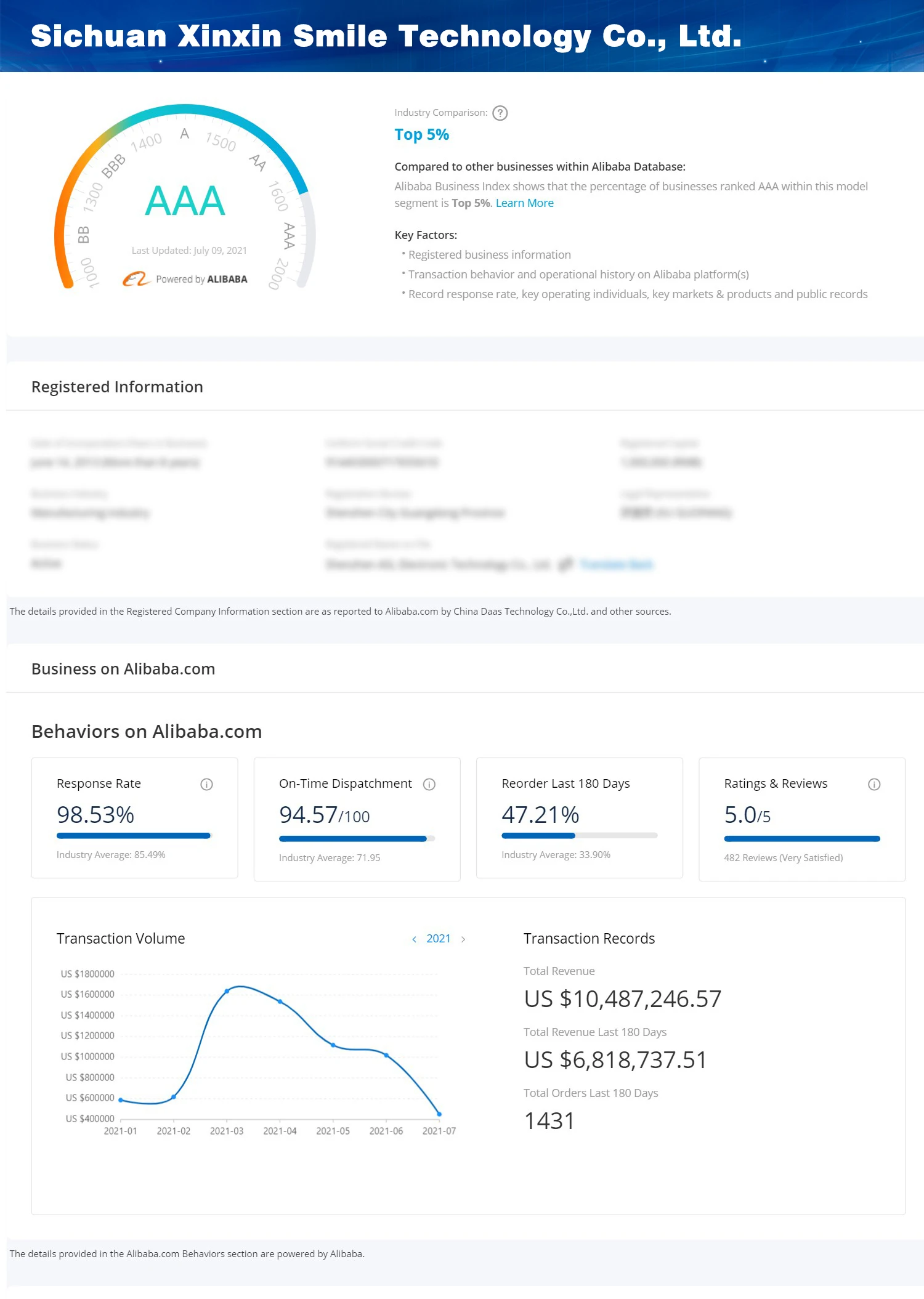Go to next year in Transaction Volume
Image resolution: width=924 pixels, height=1299 pixels.
pyautogui.click(x=463, y=939)
